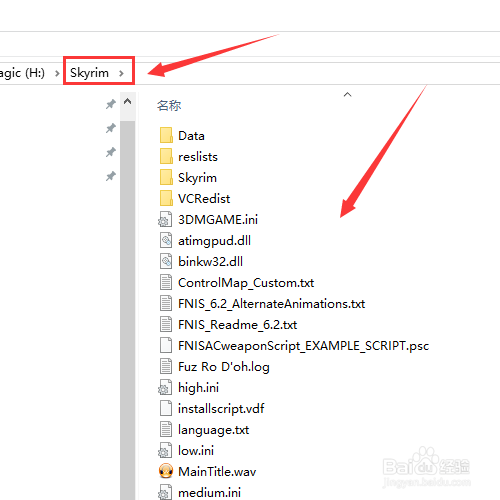Viewport: 500px width, 500px height.
Task: Select the 'high.ini' file name
Action: coord(198,388)
